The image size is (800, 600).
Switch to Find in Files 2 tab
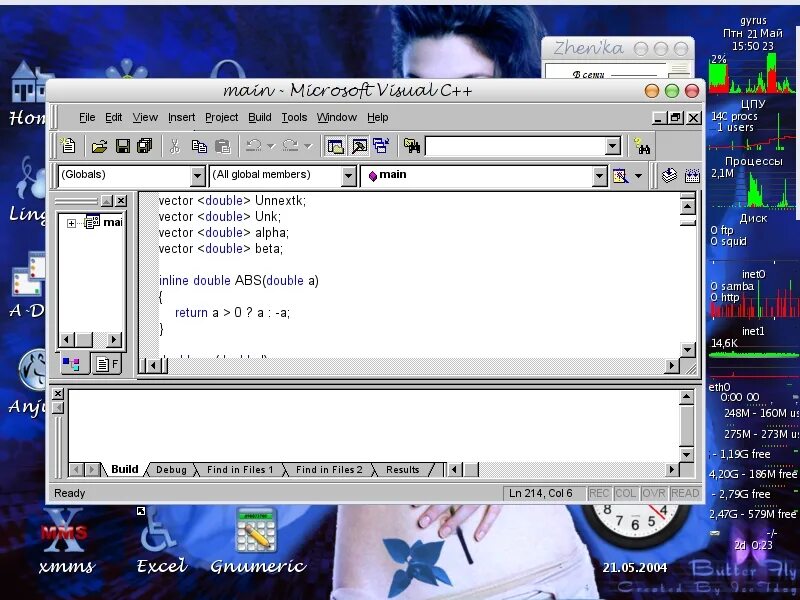(329, 469)
